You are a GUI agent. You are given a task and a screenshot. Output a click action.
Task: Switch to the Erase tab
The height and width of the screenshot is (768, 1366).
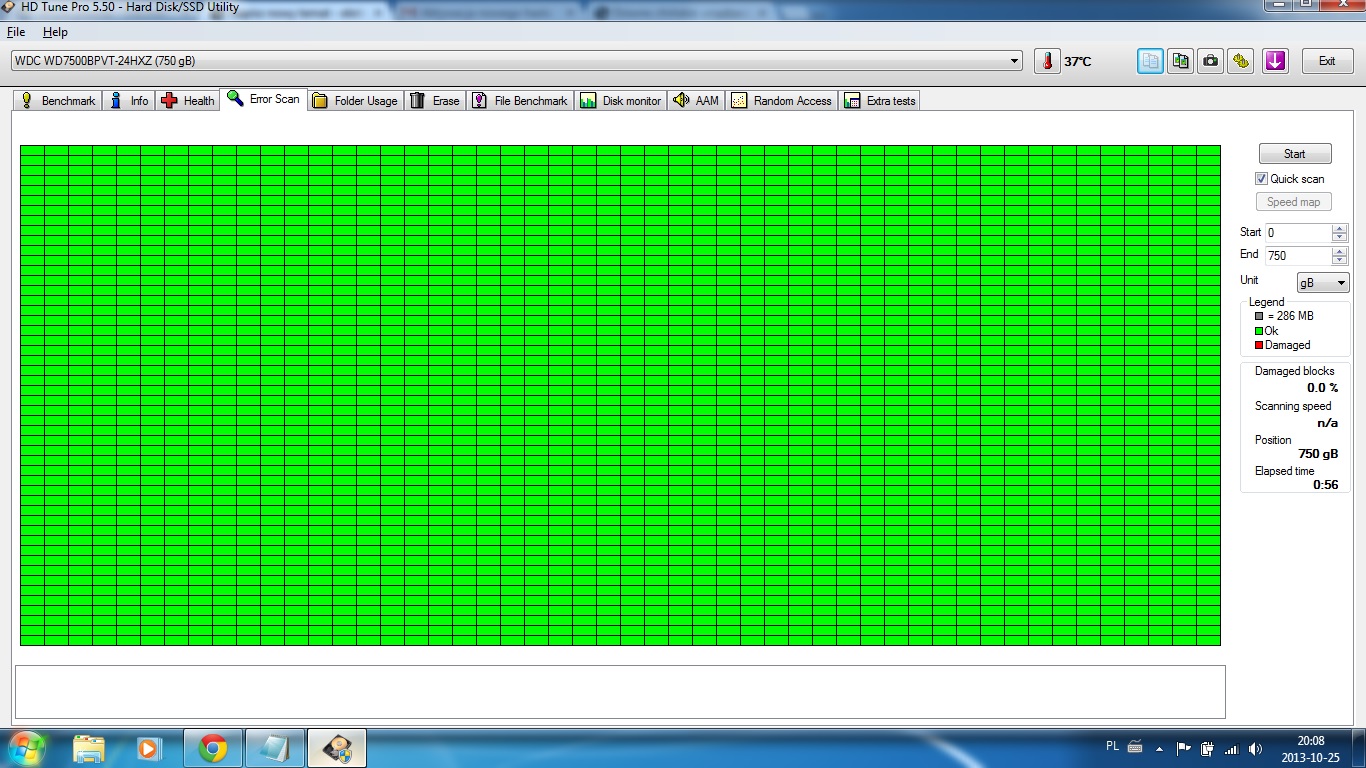435,101
